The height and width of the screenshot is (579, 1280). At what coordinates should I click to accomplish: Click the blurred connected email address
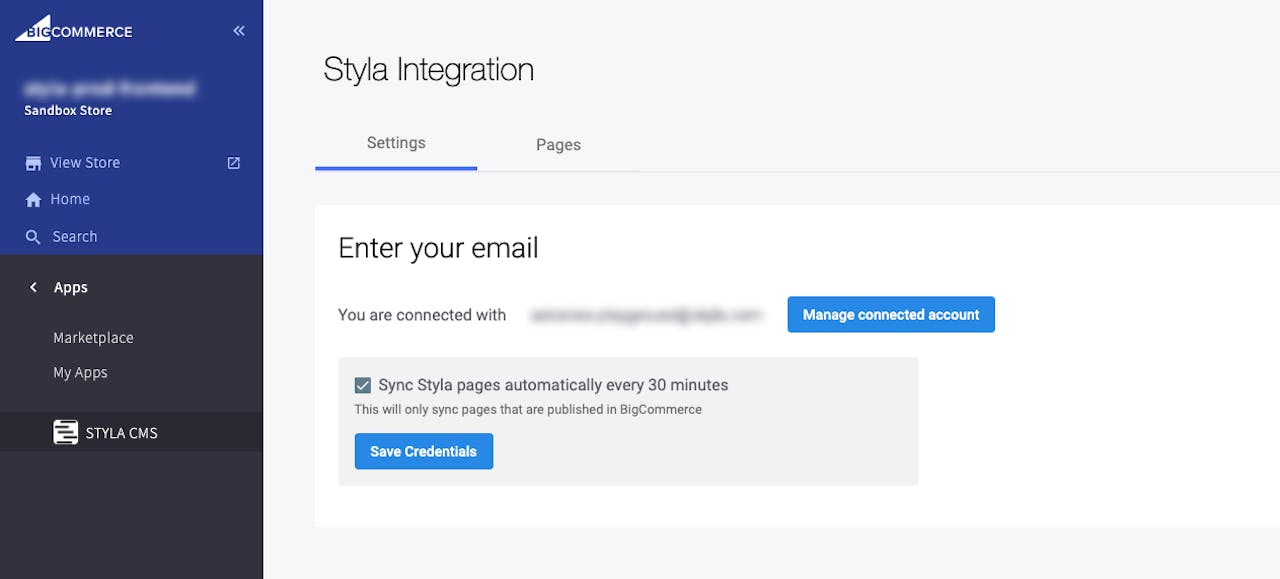pos(646,315)
